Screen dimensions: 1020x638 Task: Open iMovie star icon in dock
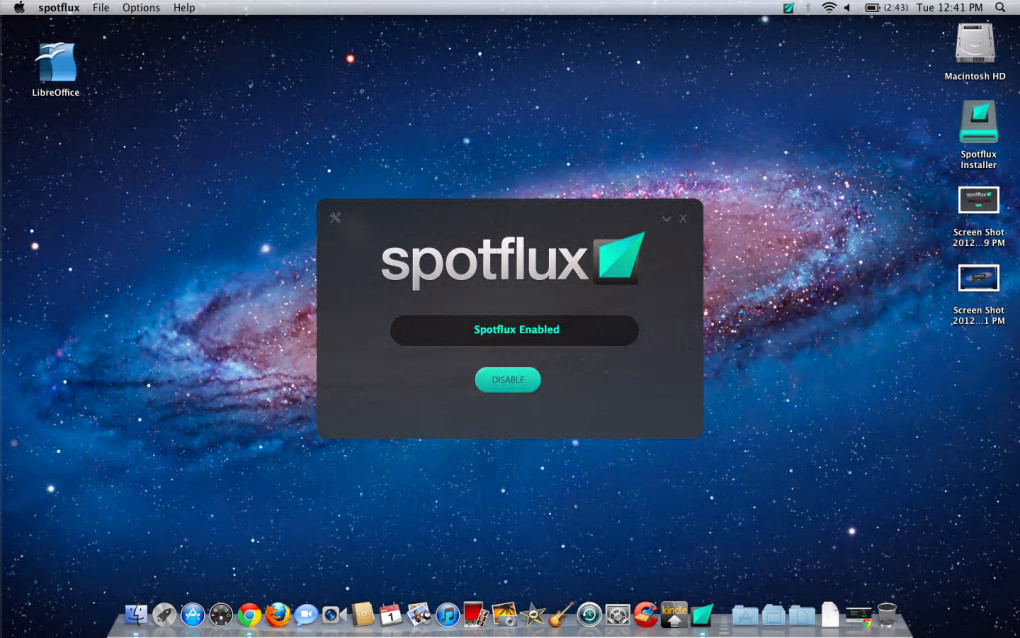pyautogui.click(x=533, y=615)
